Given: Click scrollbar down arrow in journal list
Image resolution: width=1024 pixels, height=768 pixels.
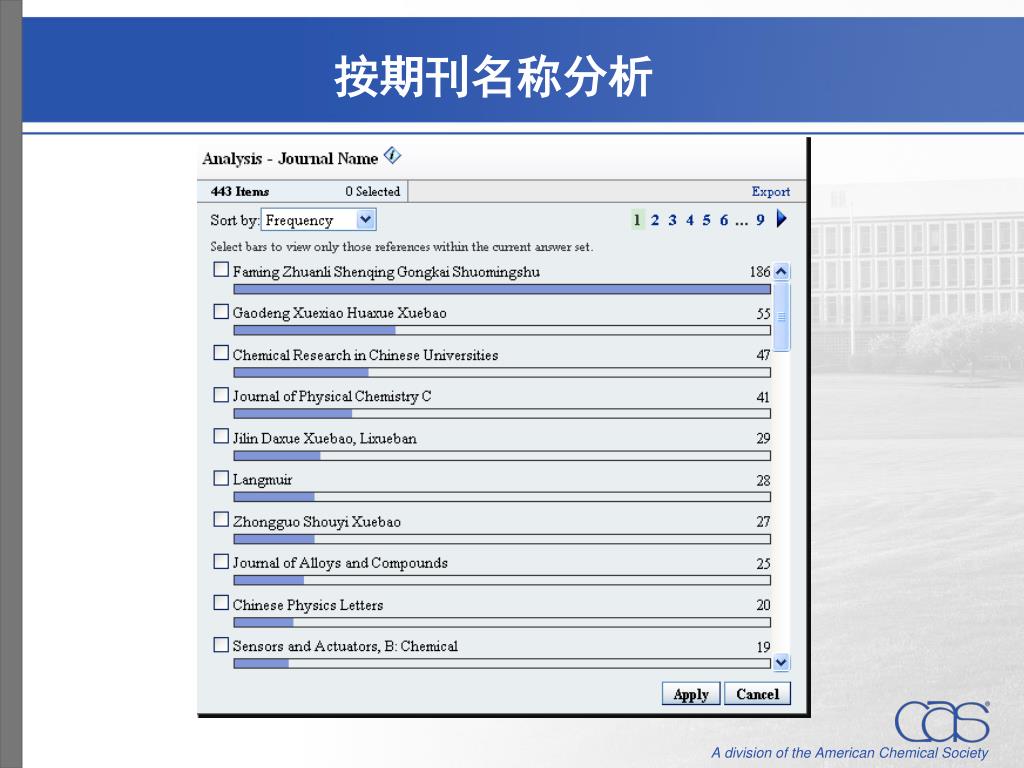Looking at the screenshot, I should point(781,662).
